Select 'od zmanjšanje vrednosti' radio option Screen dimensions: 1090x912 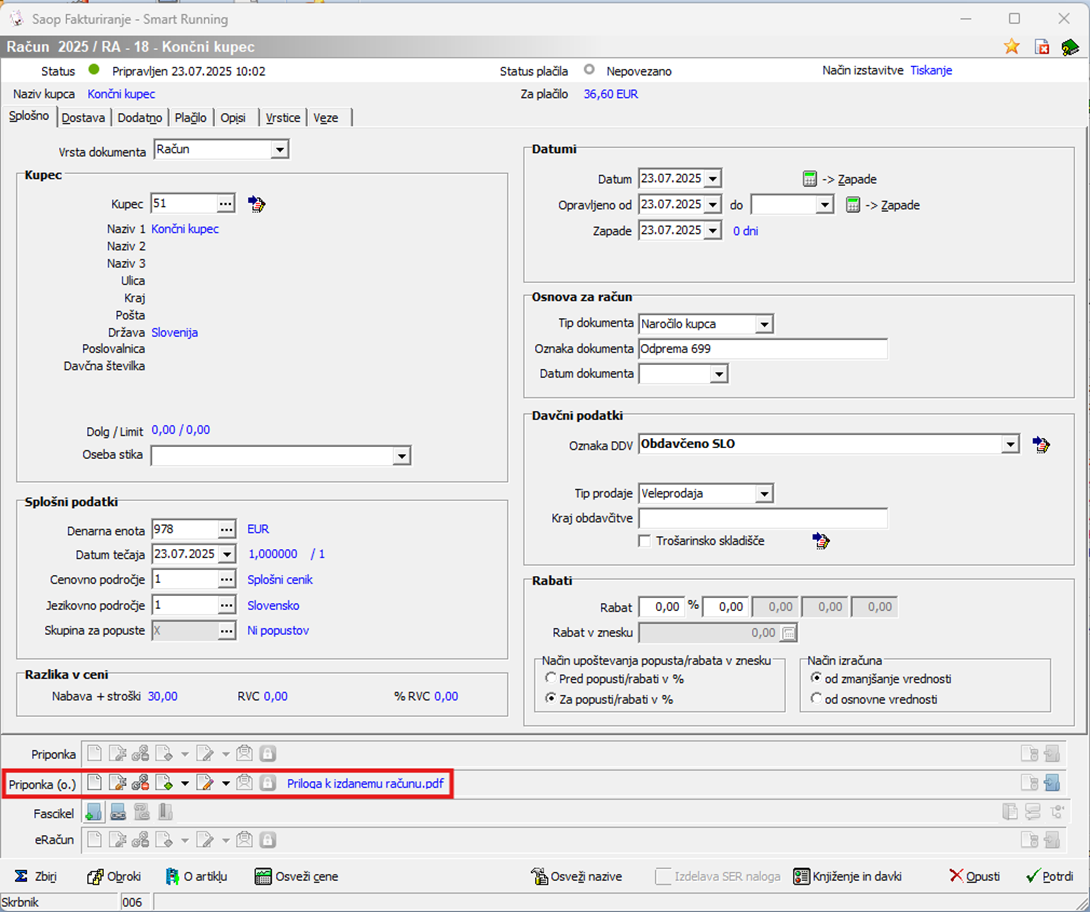[816, 678]
